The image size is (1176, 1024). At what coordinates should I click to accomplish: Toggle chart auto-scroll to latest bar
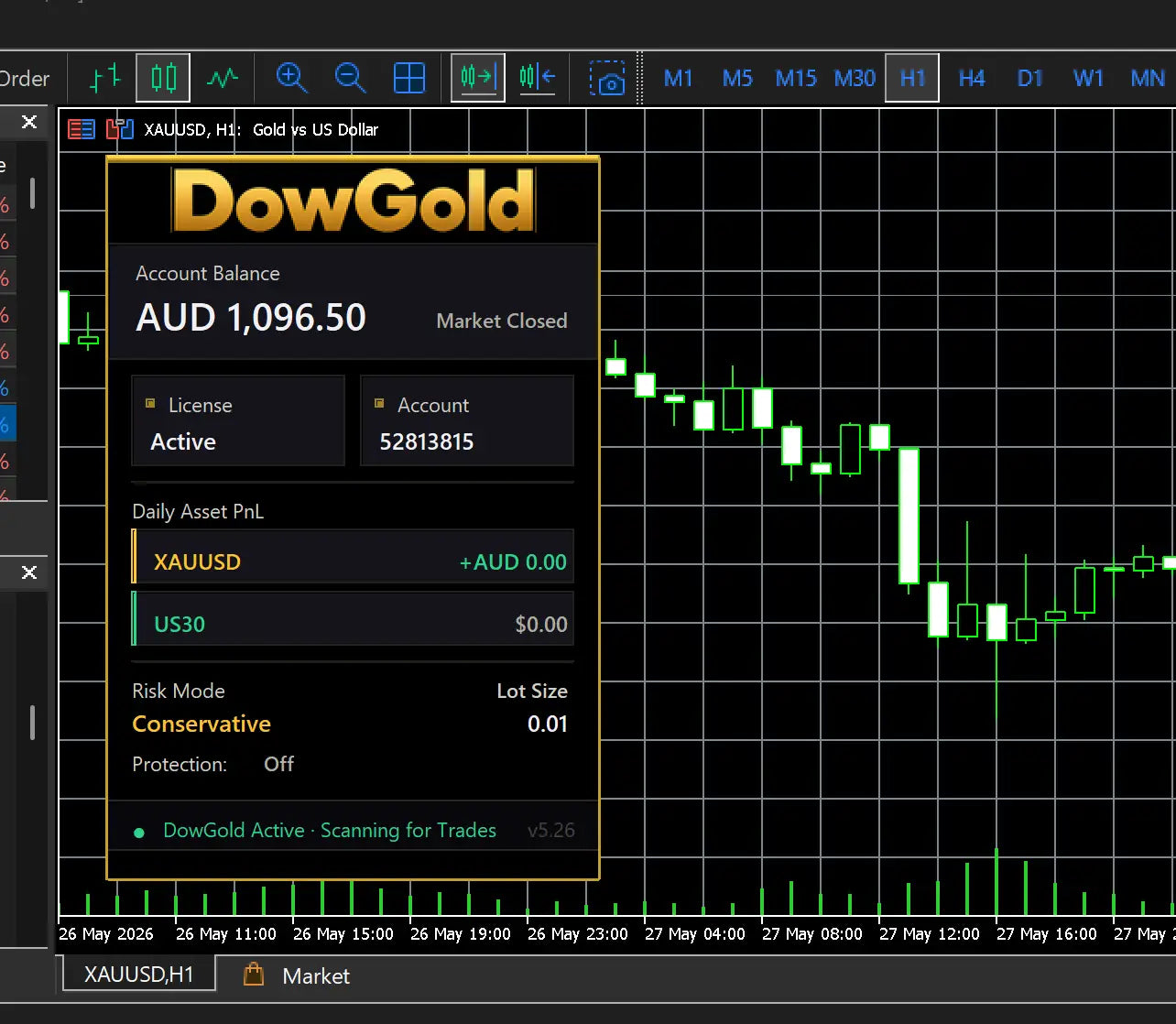click(x=478, y=78)
